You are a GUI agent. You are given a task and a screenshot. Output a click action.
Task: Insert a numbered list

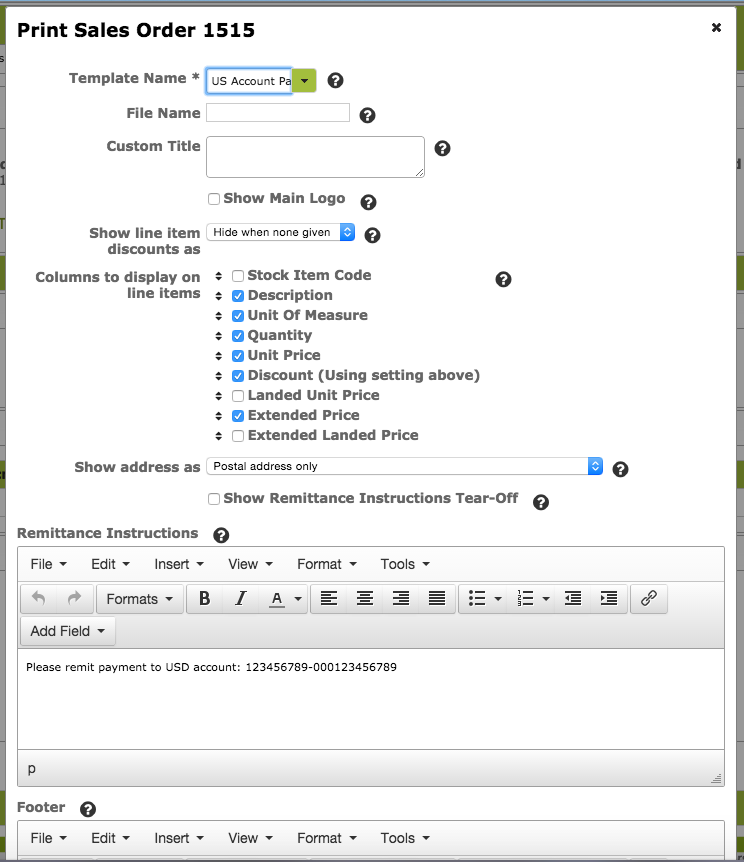coord(525,598)
